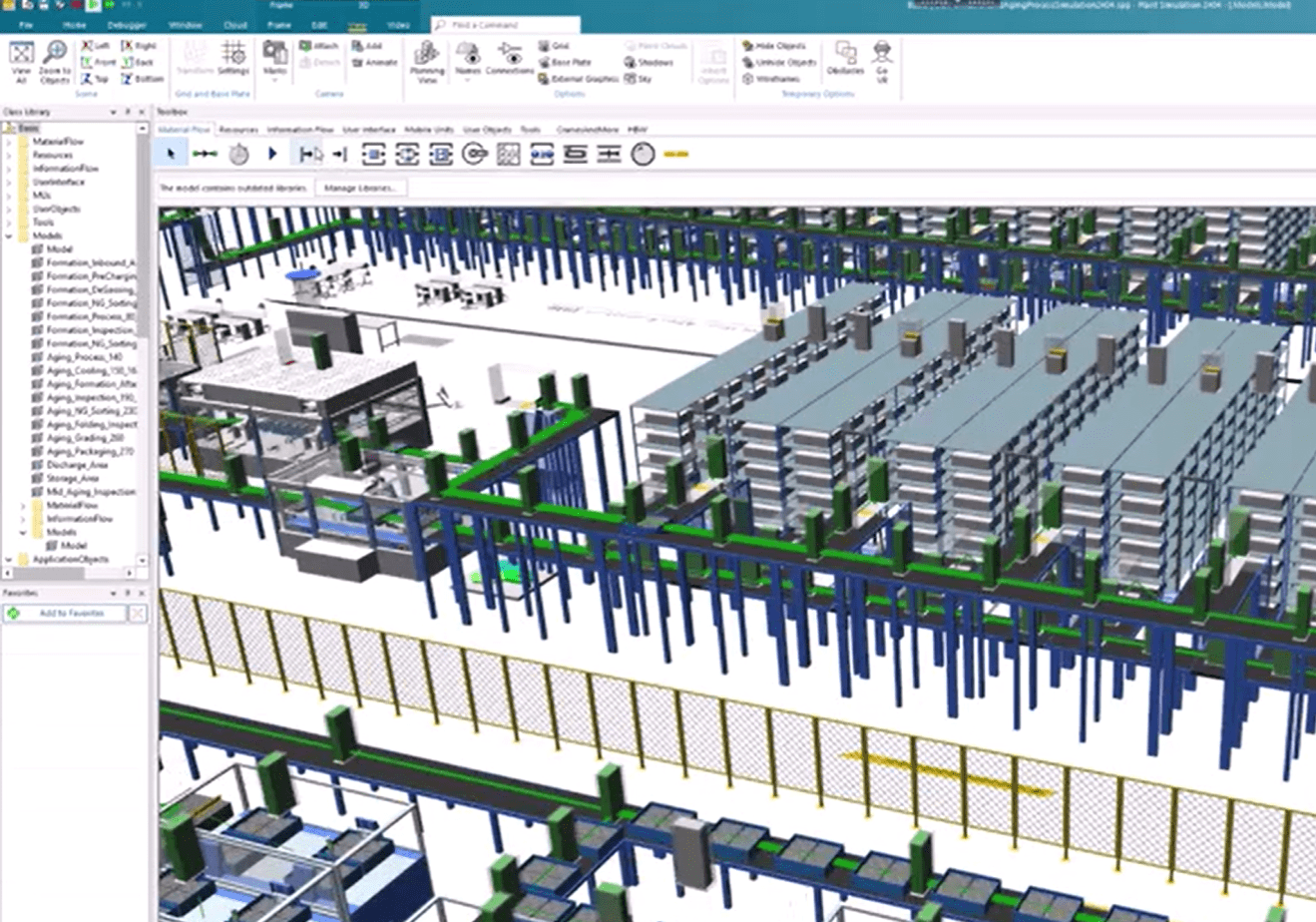Select the View All tool
Viewport: 1316px width, 922px height.
pyautogui.click(x=19, y=62)
